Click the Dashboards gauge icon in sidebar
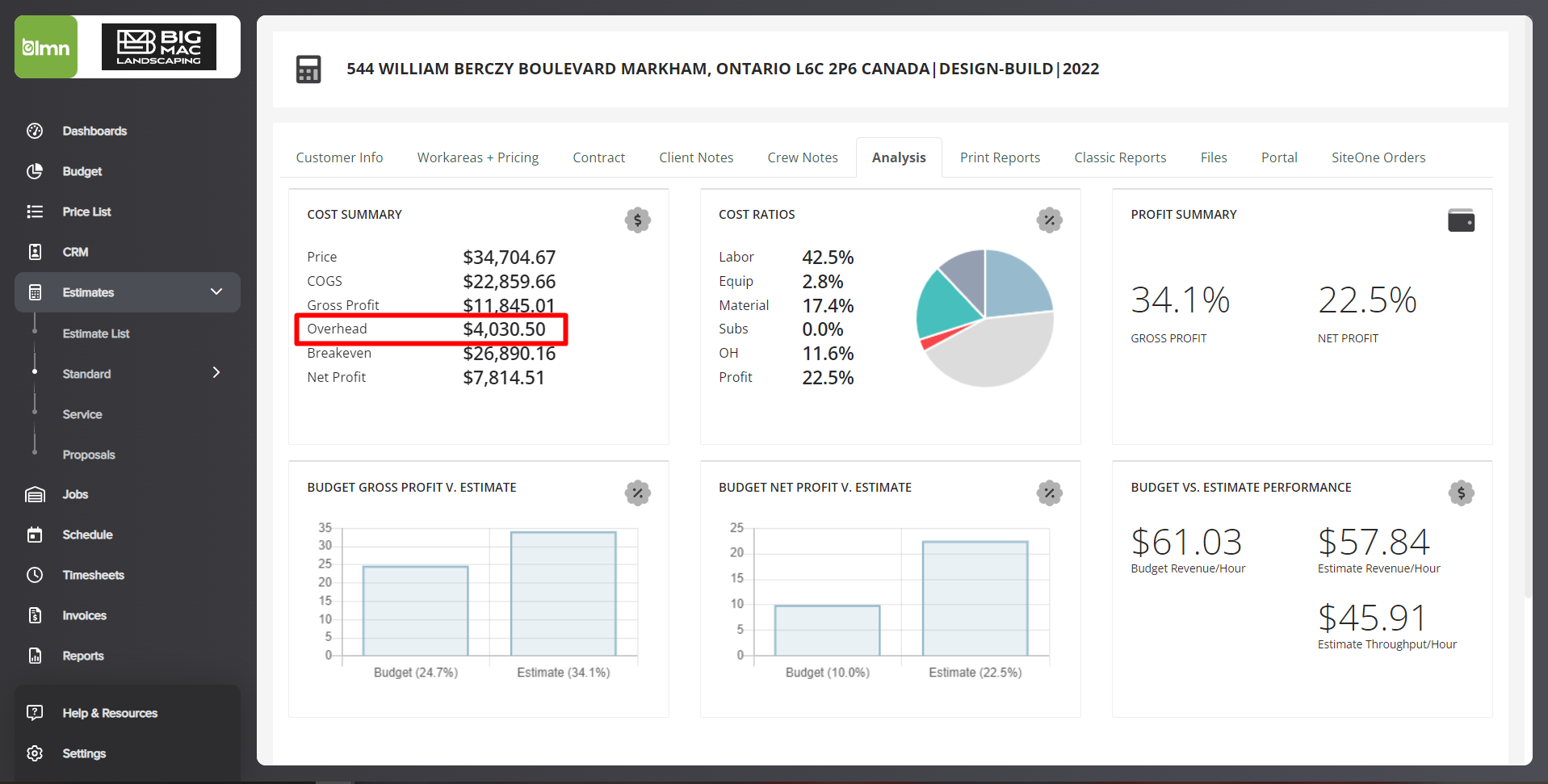The image size is (1548, 784). tap(35, 131)
